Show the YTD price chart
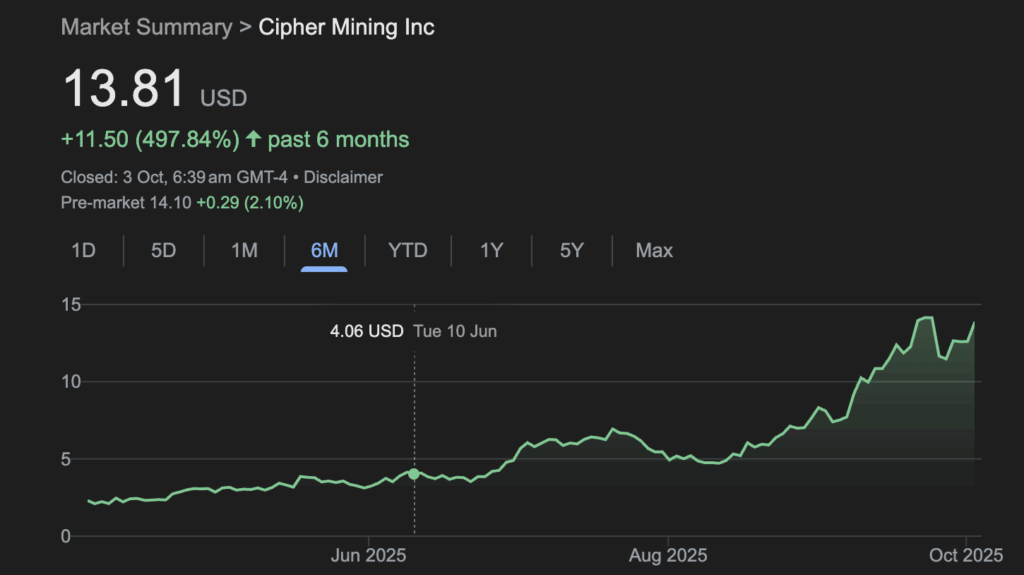1024x575 pixels. click(x=407, y=250)
